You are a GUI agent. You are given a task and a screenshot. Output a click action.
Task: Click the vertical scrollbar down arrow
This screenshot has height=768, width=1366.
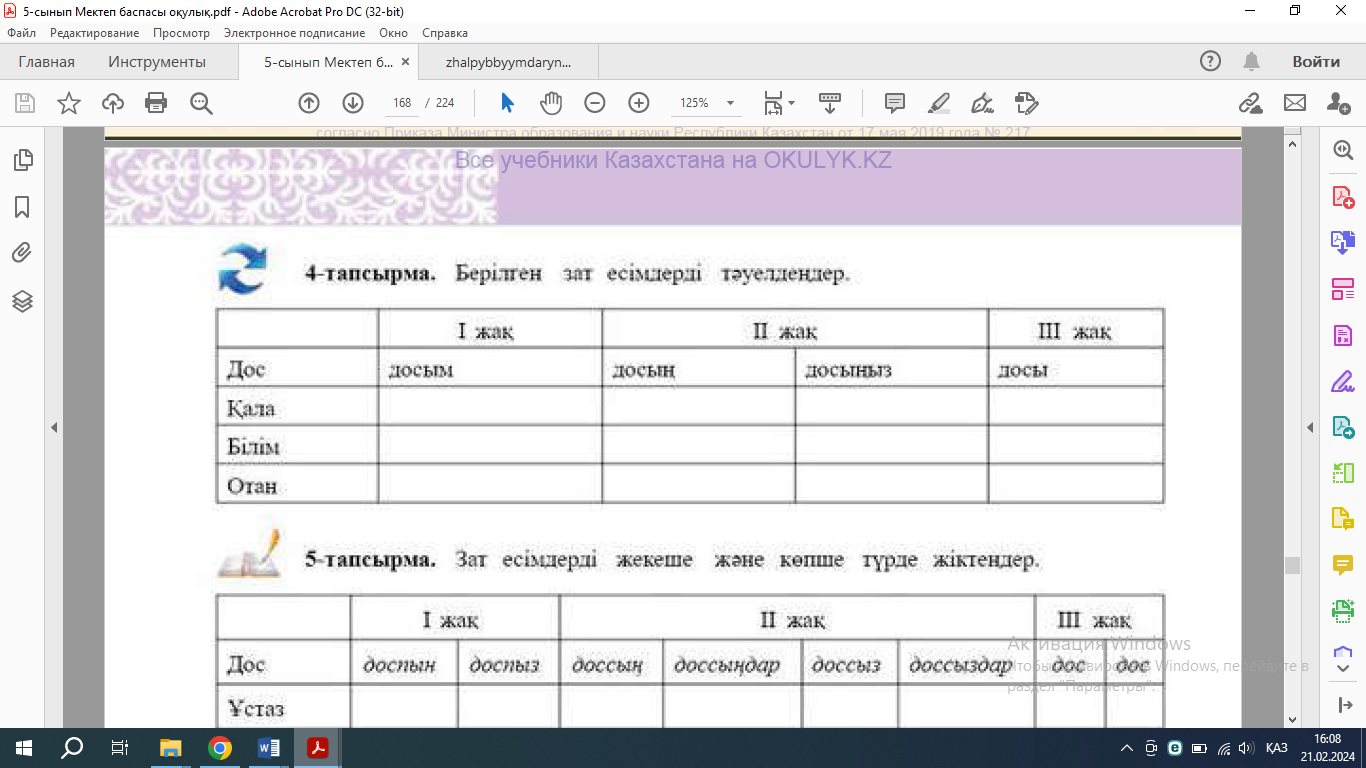(x=1292, y=718)
